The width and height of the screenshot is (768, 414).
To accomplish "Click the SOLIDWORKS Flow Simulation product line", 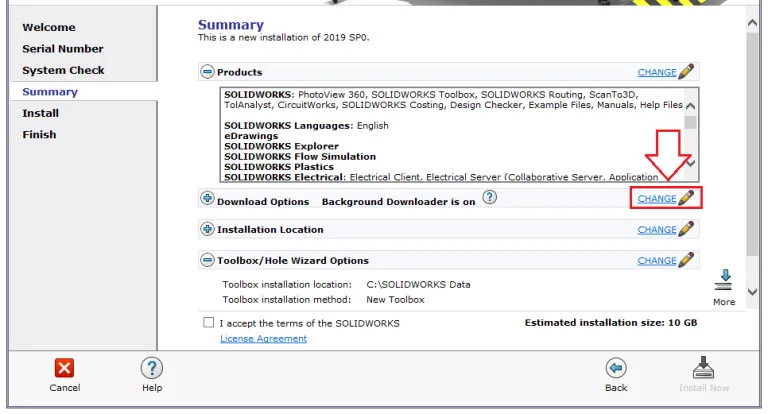I will click(x=300, y=157).
